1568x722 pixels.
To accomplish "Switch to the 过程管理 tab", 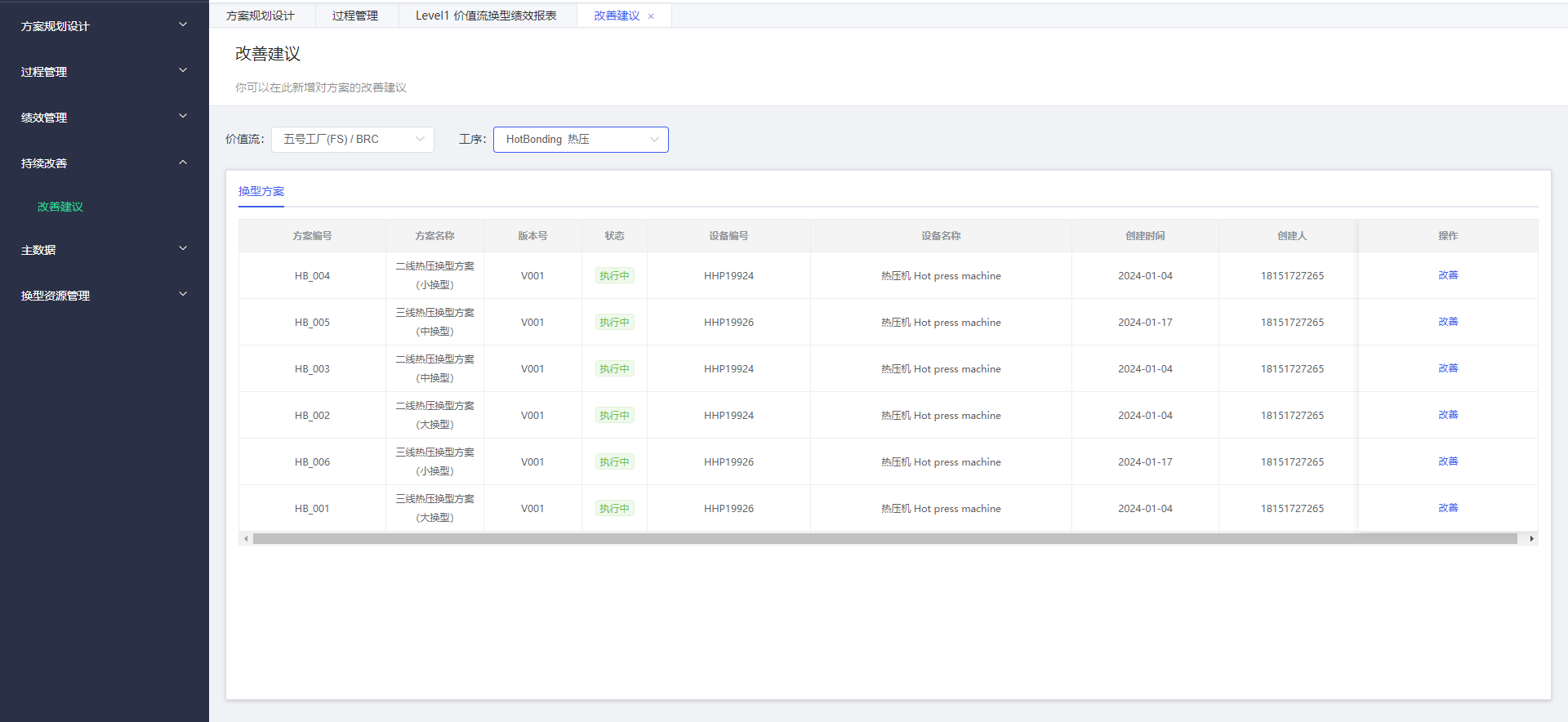I will click(355, 16).
